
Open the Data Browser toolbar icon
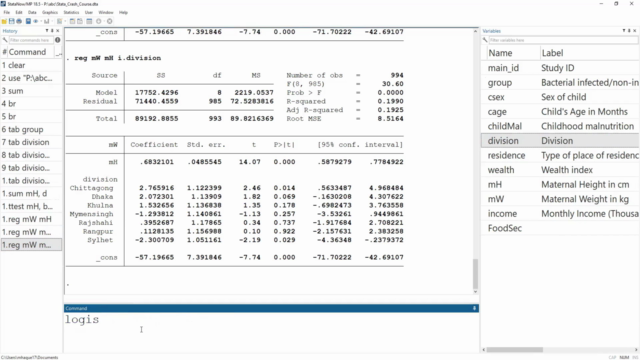[x=80, y=21]
